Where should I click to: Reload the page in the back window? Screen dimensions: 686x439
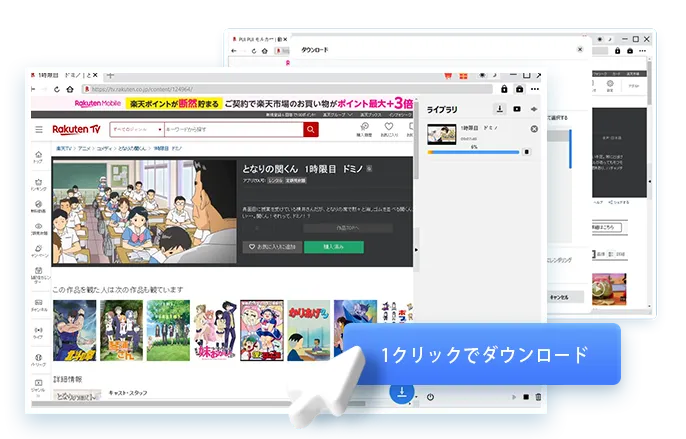(254, 51)
